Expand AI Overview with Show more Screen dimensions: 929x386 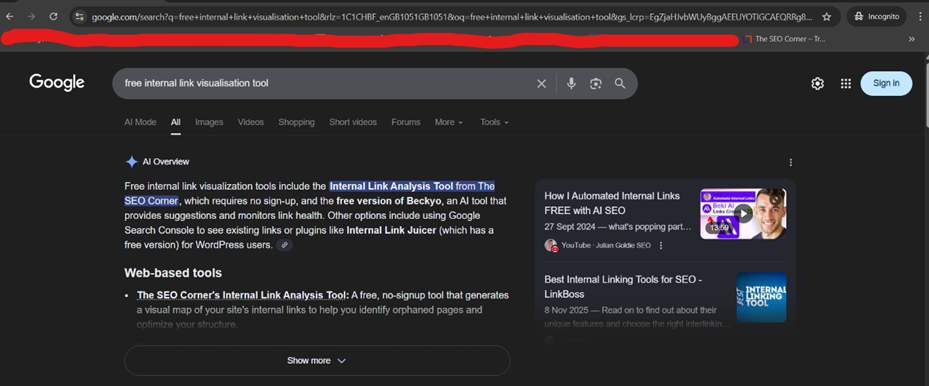317,361
